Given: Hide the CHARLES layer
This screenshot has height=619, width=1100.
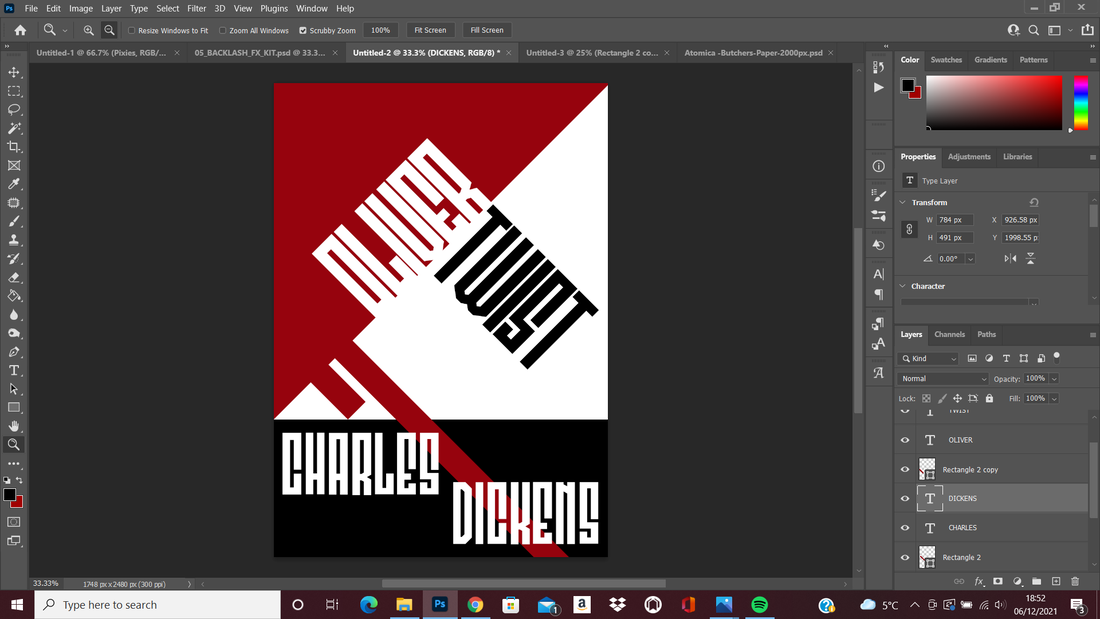Looking at the screenshot, I should tap(905, 528).
